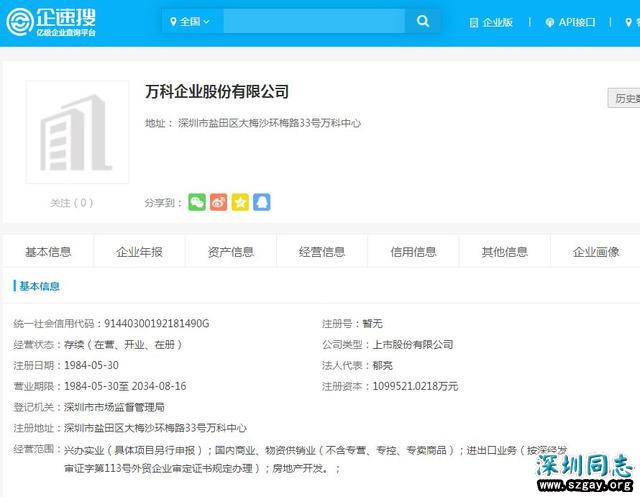
Task: Click credit code 91440300192181490G
Action: 157,324
